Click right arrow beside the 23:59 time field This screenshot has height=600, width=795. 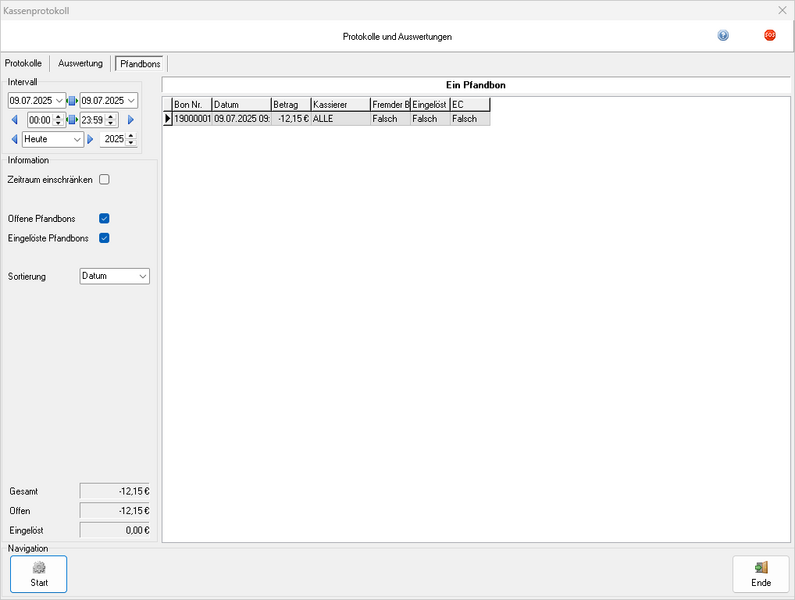(x=130, y=120)
